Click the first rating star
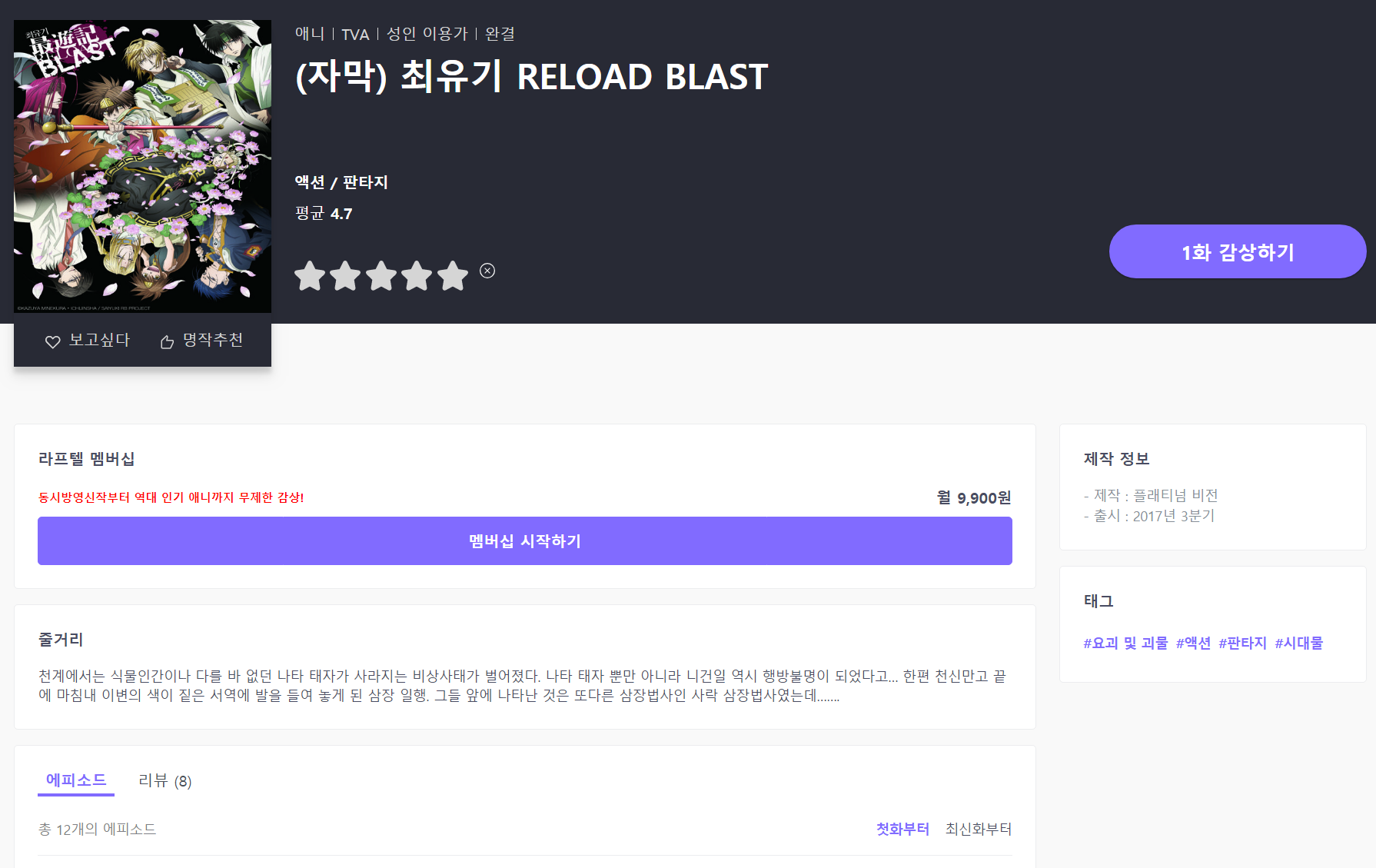Viewport: 1376px width, 868px height. 310,276
